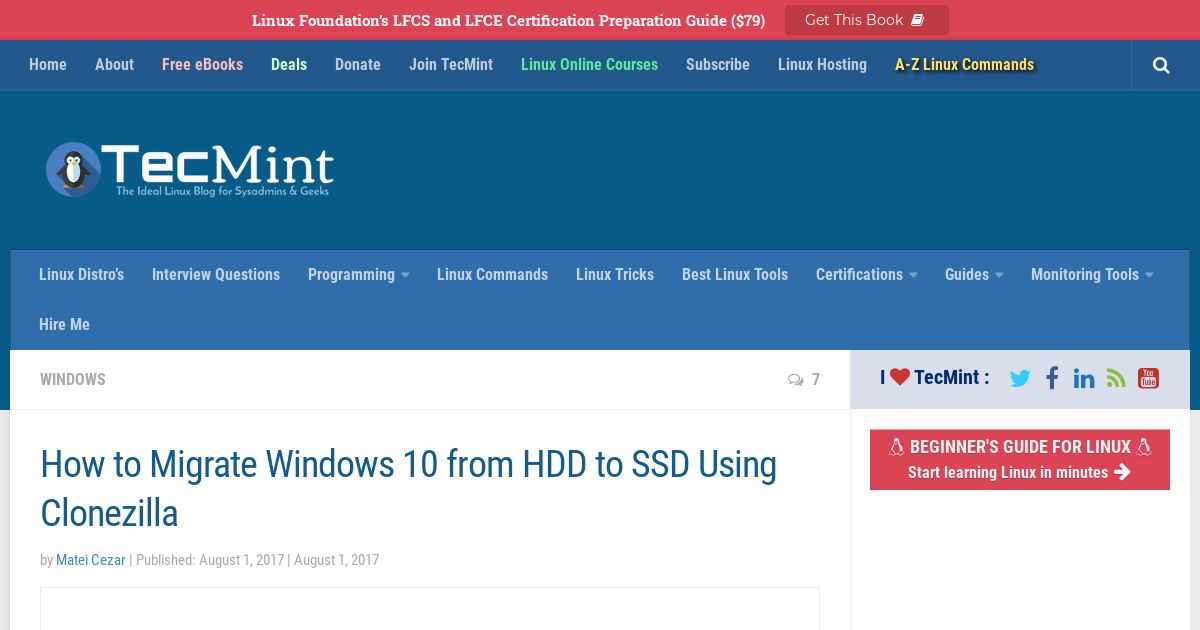Open the Linux Tricks category

point(615,274)
